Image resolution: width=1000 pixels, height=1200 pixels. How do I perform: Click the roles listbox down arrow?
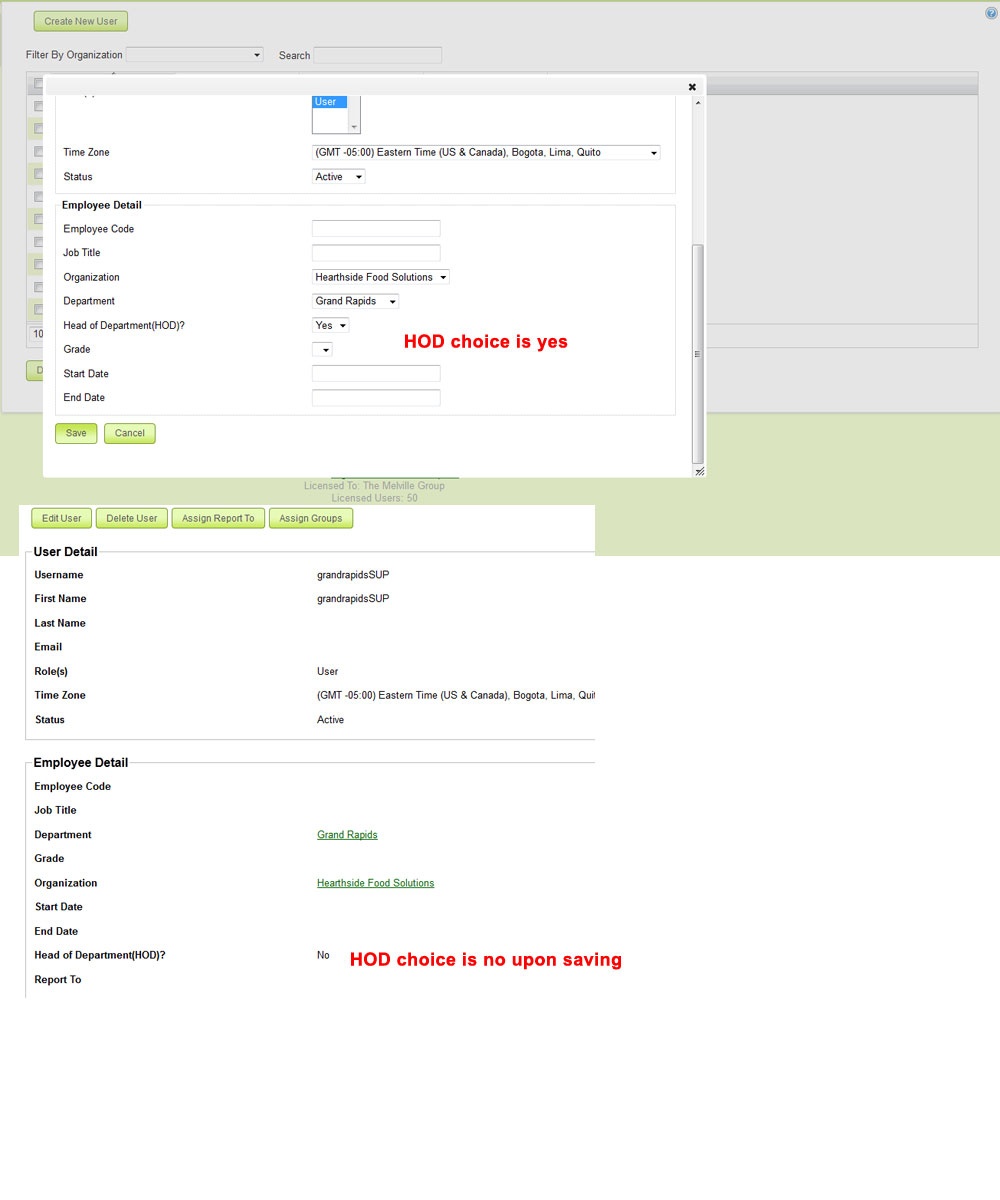pyautogui.click(x=354, y=127)
